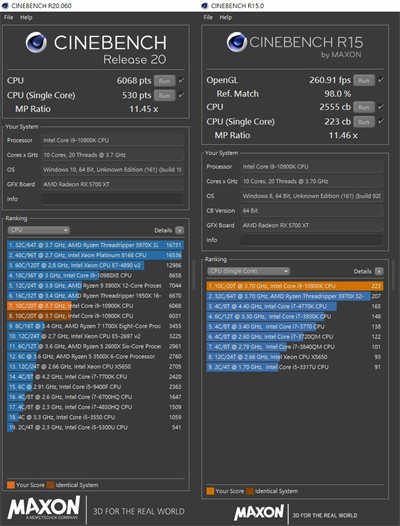This screenshot has width=400, height=526.
Task: Select rank 17 Core i7 4C/8T 2.3 GHz row
Action: 95,407
